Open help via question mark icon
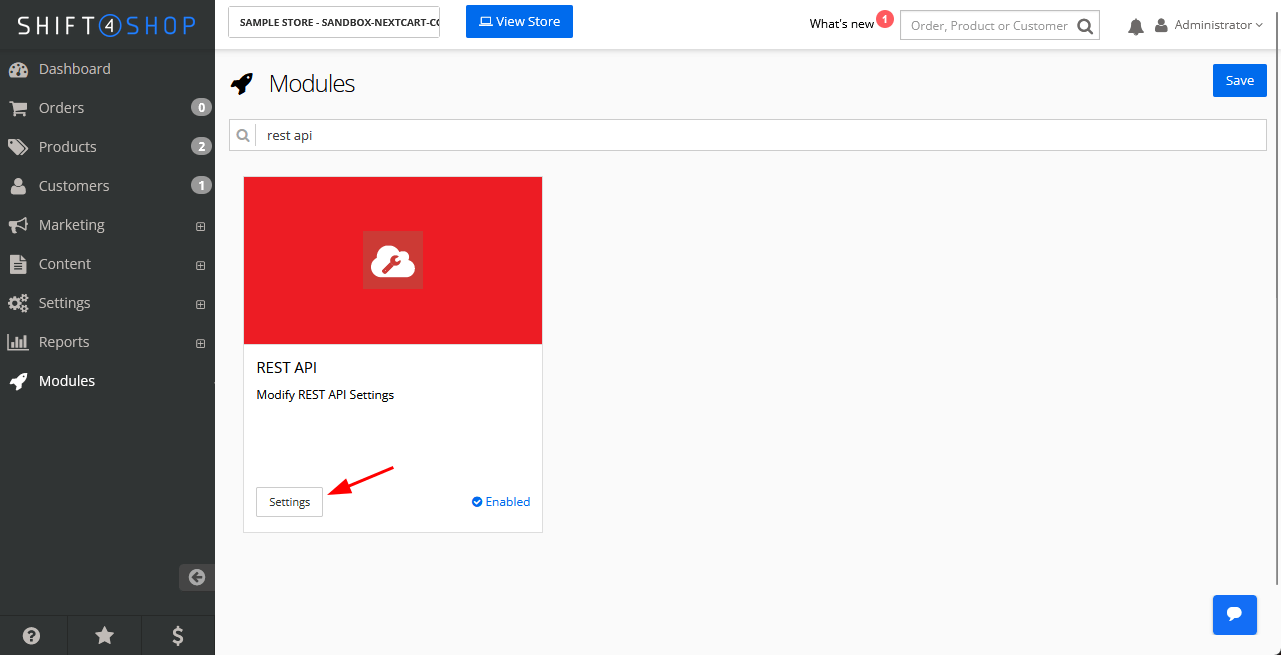Viewport: 1281px width, 655px height. pyautogui.click(x=32, y=635)
